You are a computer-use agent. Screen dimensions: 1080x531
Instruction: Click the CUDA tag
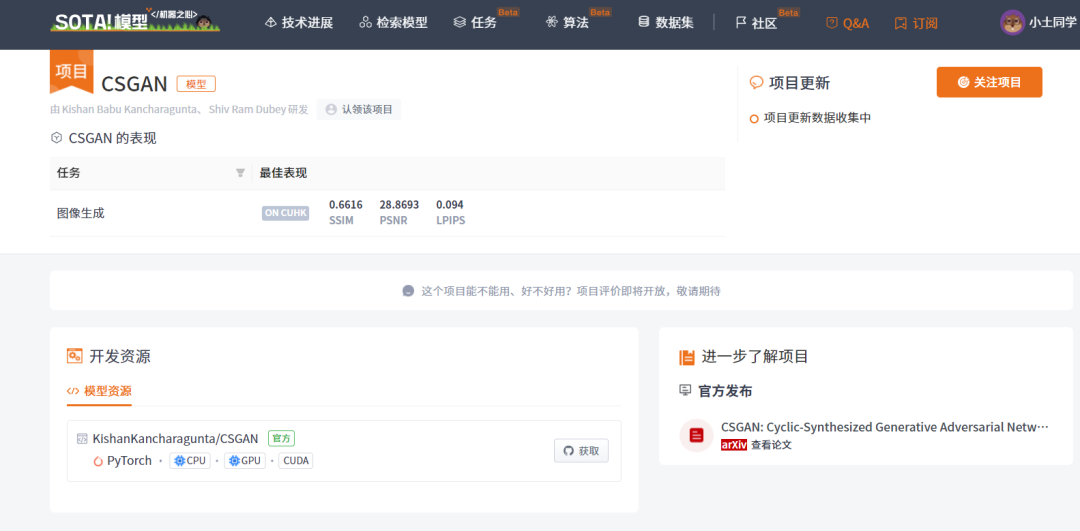pyautogui.click(x=295, y=461)
